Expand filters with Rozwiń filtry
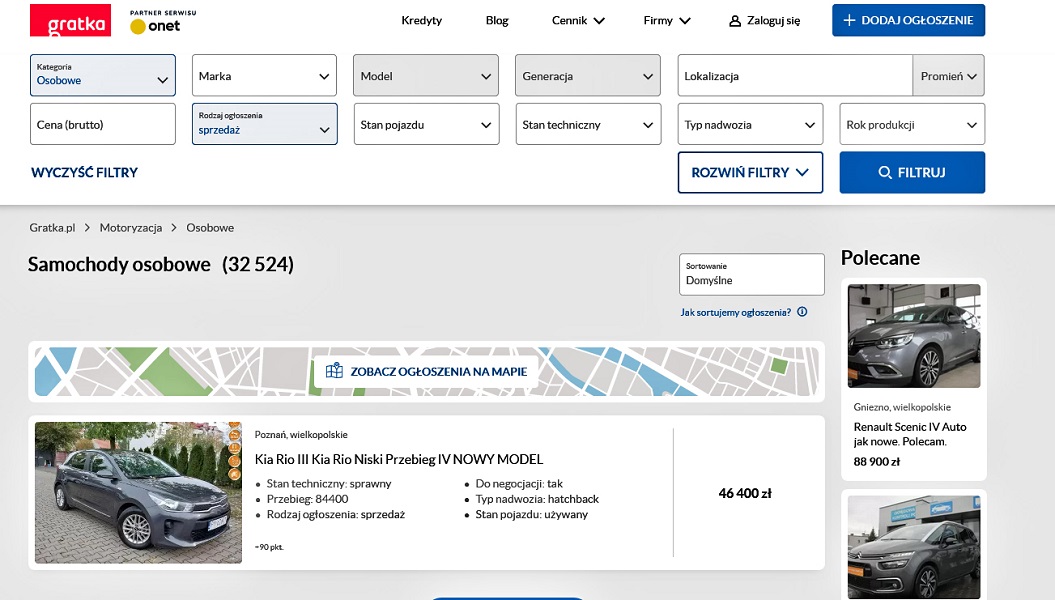 point(750,172)
